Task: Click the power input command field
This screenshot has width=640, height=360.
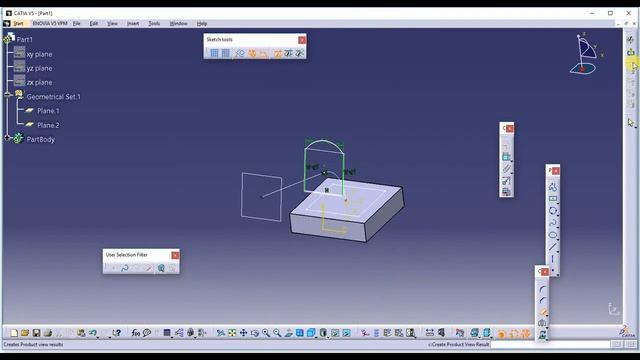Action: (549, 344)
